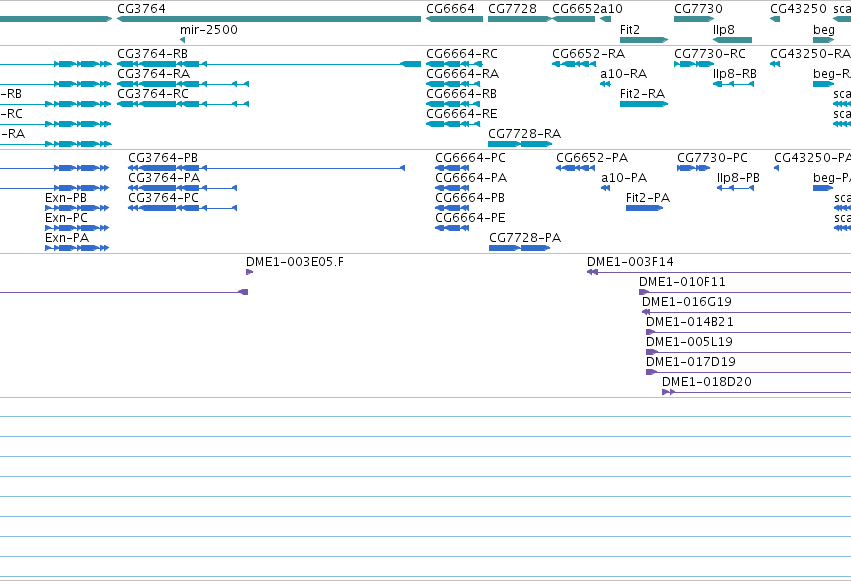Select protein CG6664-PB
The height and width of the screenshot is (581, 851).
coord(452,208)
